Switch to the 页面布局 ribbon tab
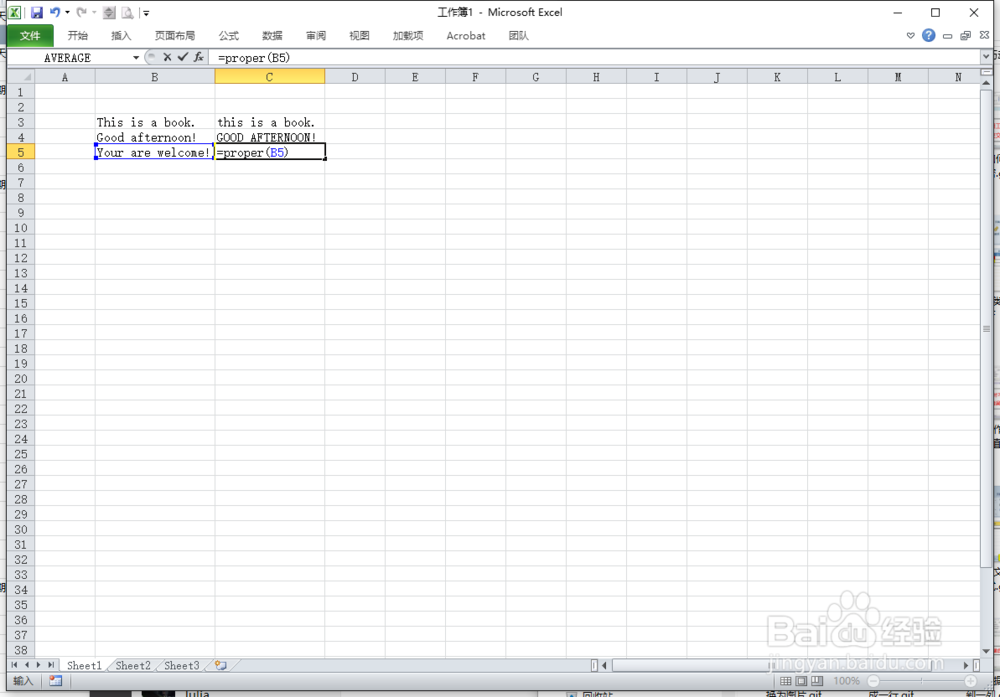This screenshot has width=1000, height=697. [175, 36]
